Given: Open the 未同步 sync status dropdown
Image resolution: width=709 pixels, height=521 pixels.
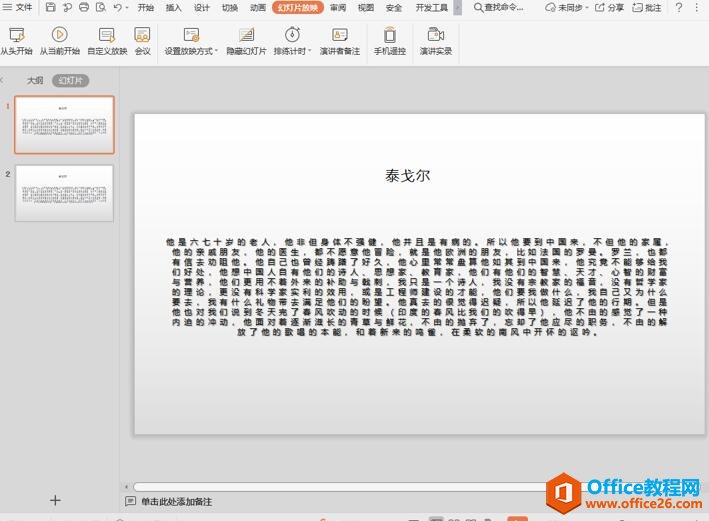Looking at the screenshot, I should tap(566, 8).
